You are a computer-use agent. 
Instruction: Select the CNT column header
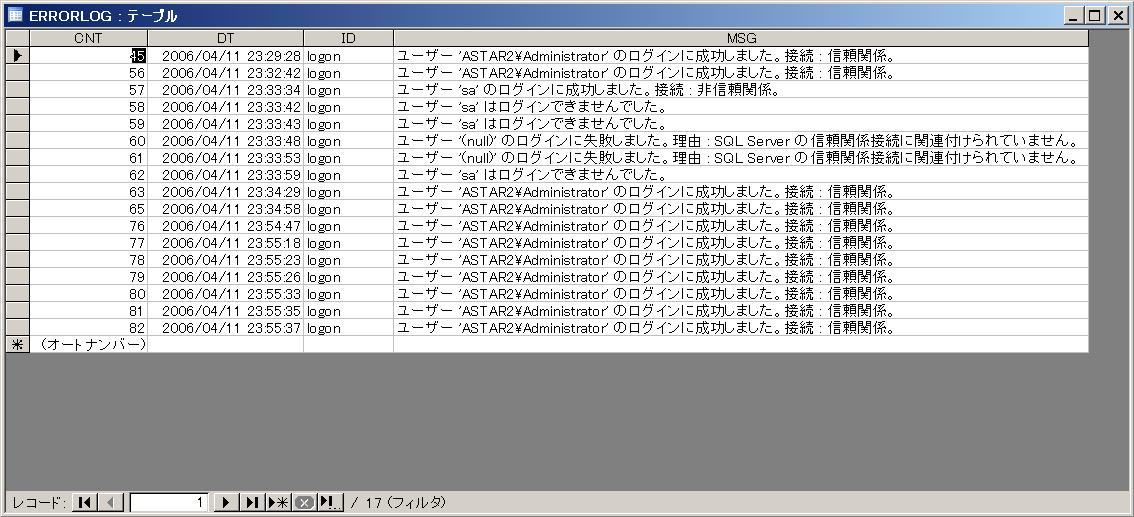tap(89, 38)
